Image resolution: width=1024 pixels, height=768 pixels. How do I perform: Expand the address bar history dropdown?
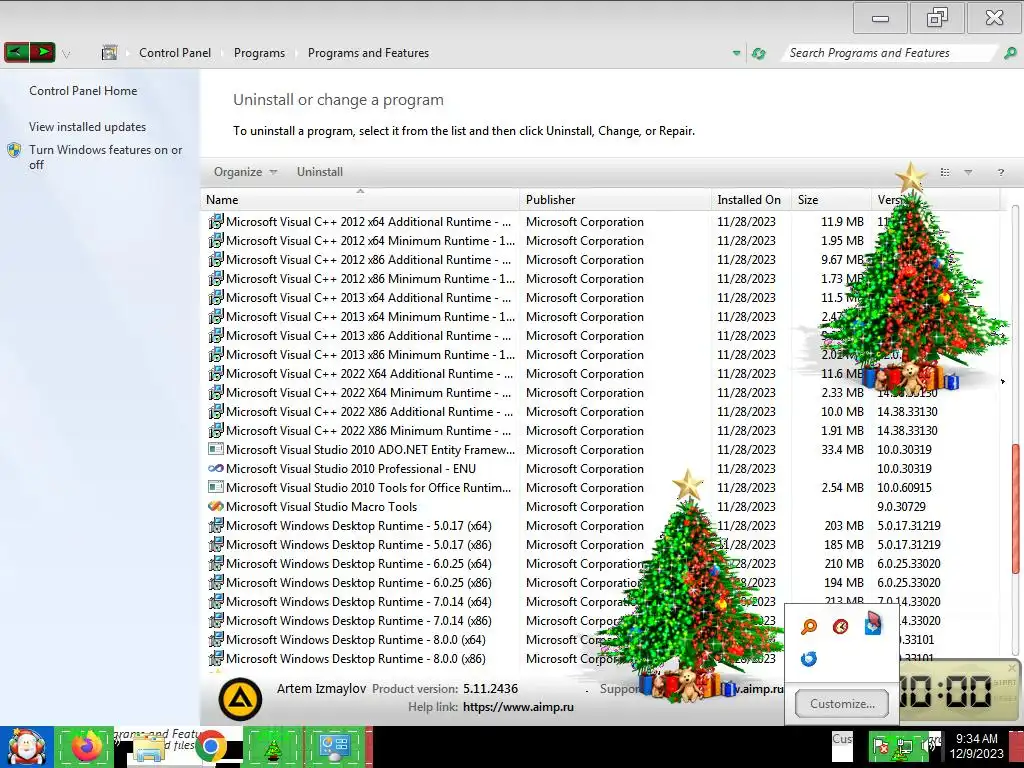[x=737, y=53]
